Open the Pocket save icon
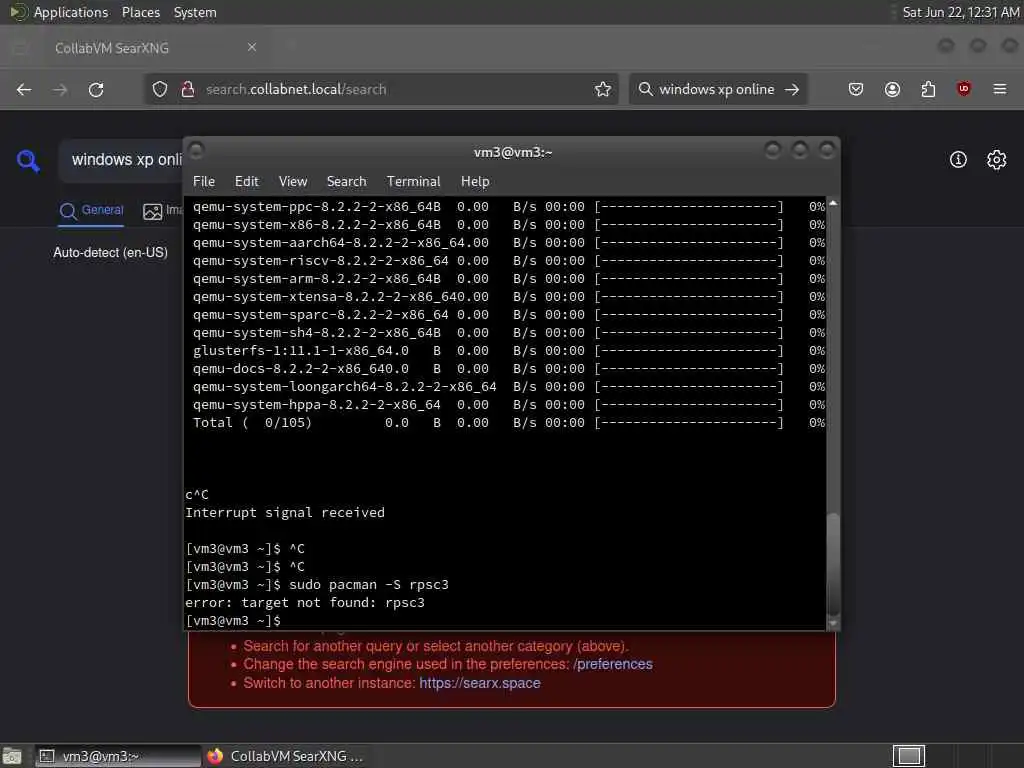This screenshot has height=768, width=1024. click(x=856, y=89)
